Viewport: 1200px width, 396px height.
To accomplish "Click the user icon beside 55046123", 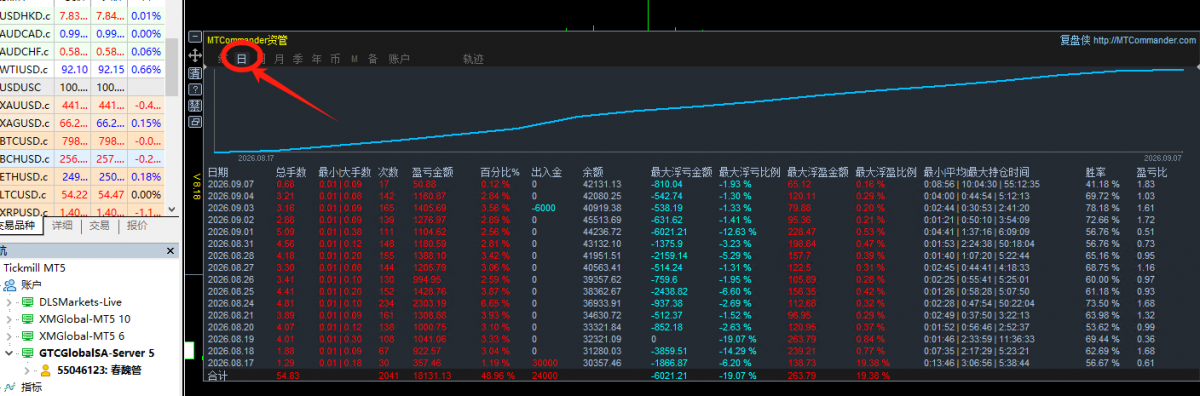I will (x=45, y=369).
